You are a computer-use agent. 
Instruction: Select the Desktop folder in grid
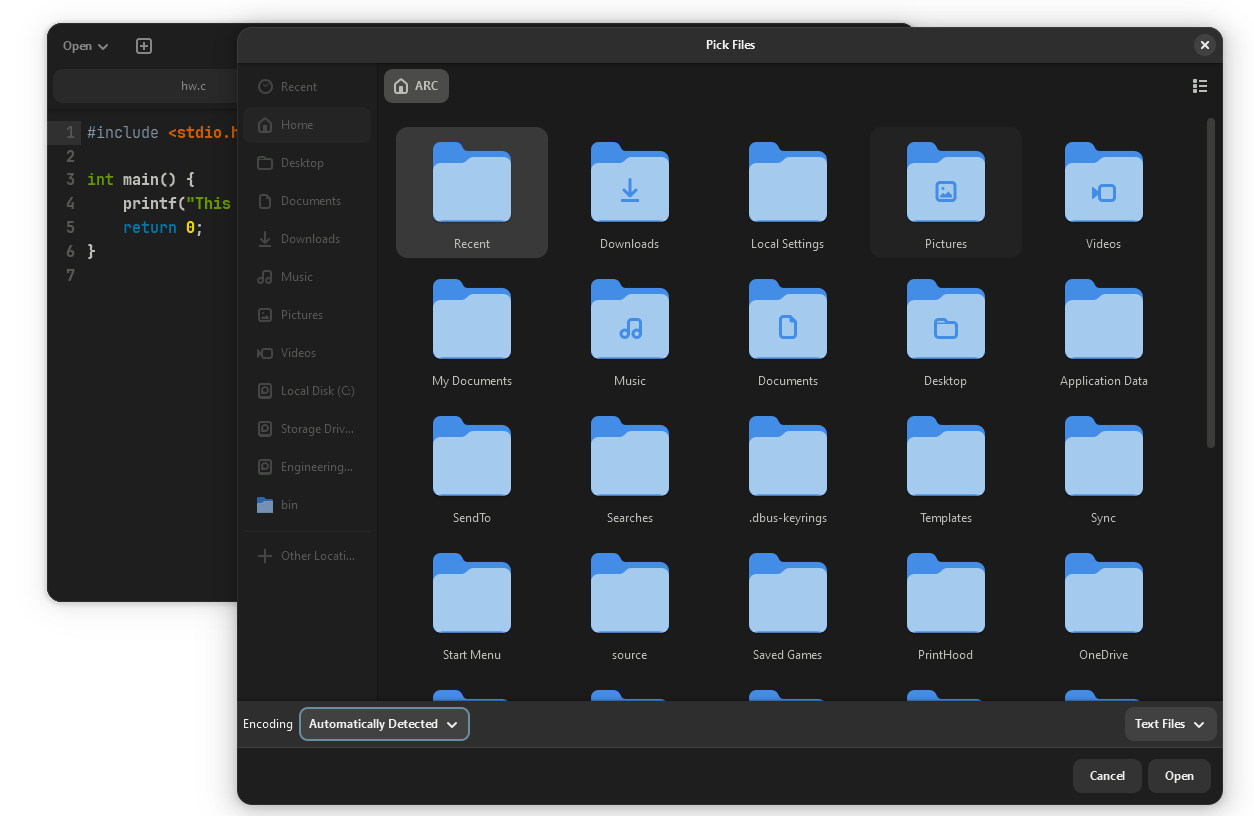[946, 330]
